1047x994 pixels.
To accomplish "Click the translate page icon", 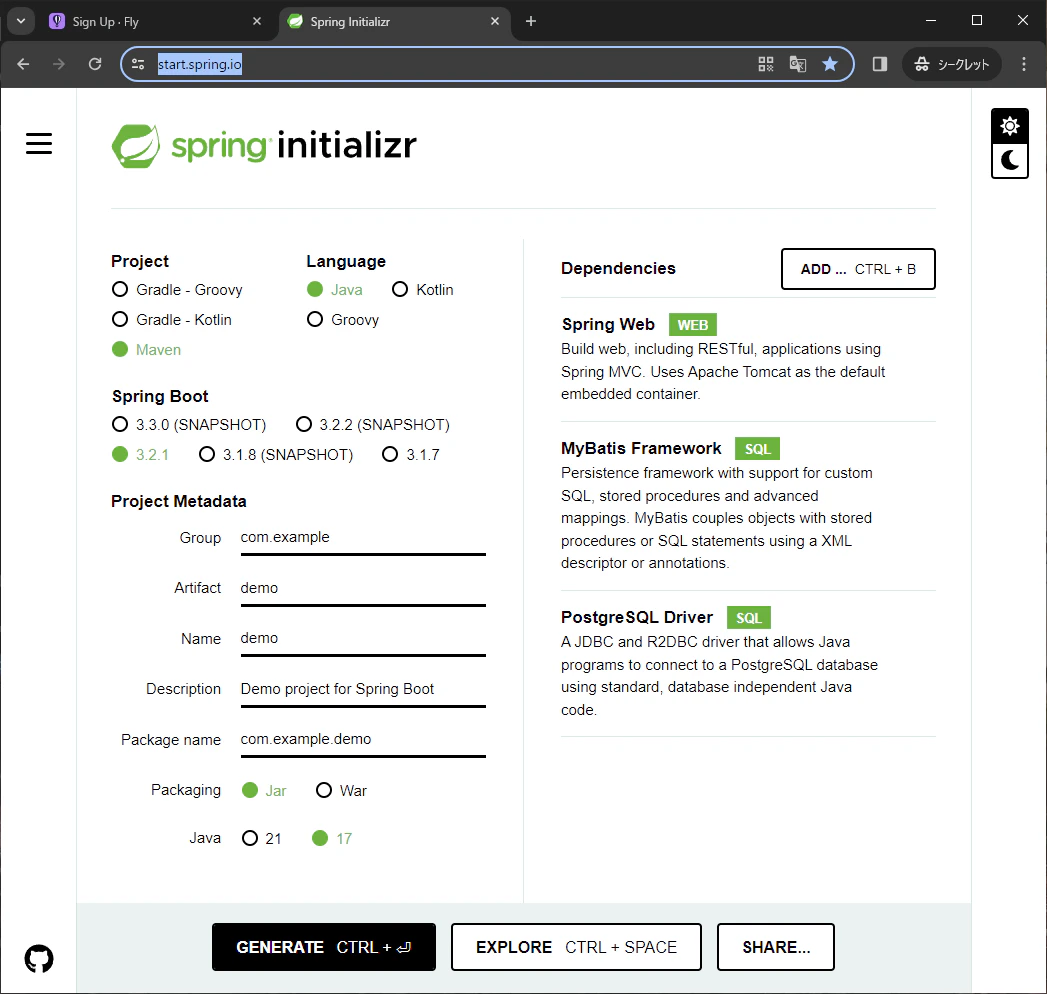I will (x=798, y=64).
